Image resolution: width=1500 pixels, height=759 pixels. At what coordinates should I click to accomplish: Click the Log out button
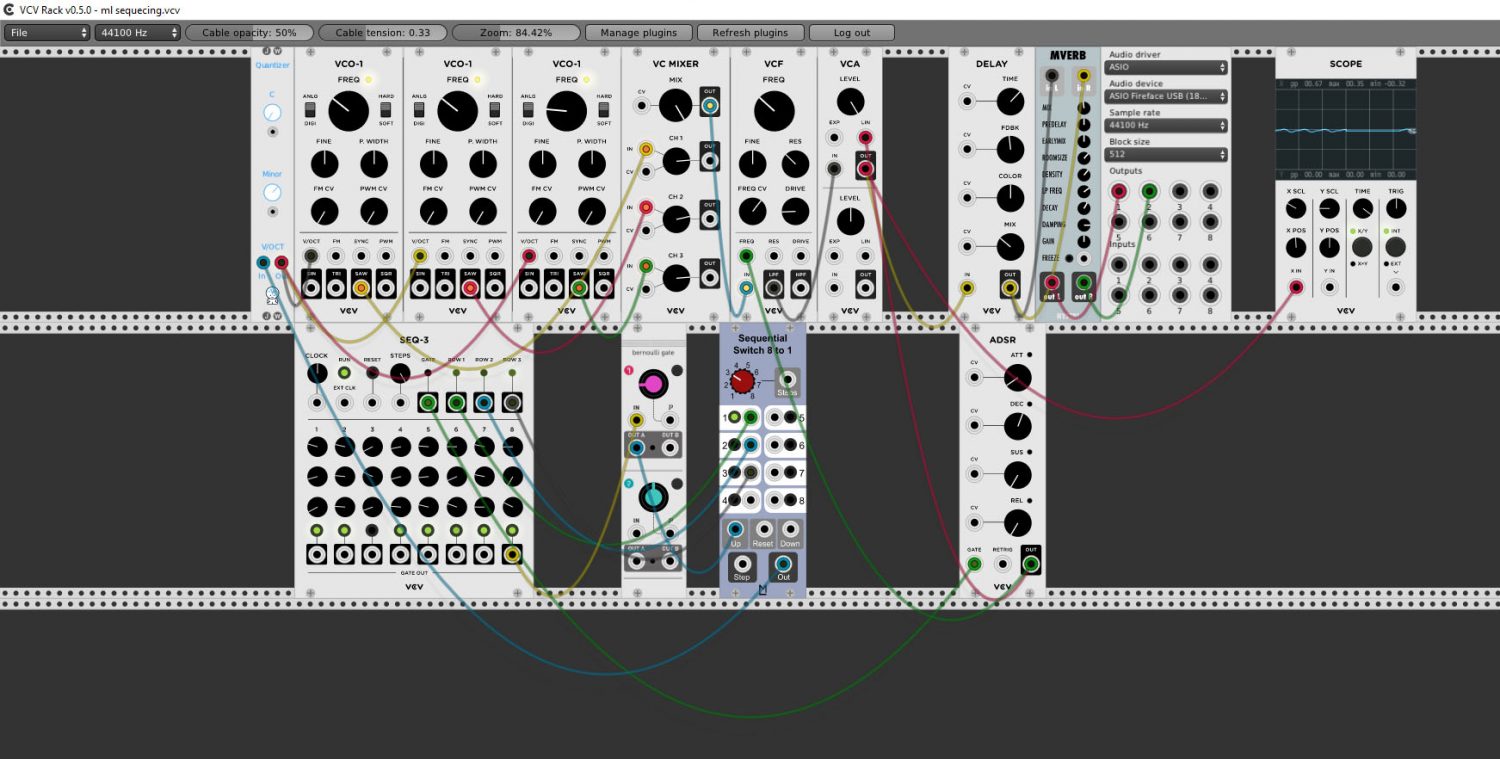pyautogui.click(x=852, y=32)
